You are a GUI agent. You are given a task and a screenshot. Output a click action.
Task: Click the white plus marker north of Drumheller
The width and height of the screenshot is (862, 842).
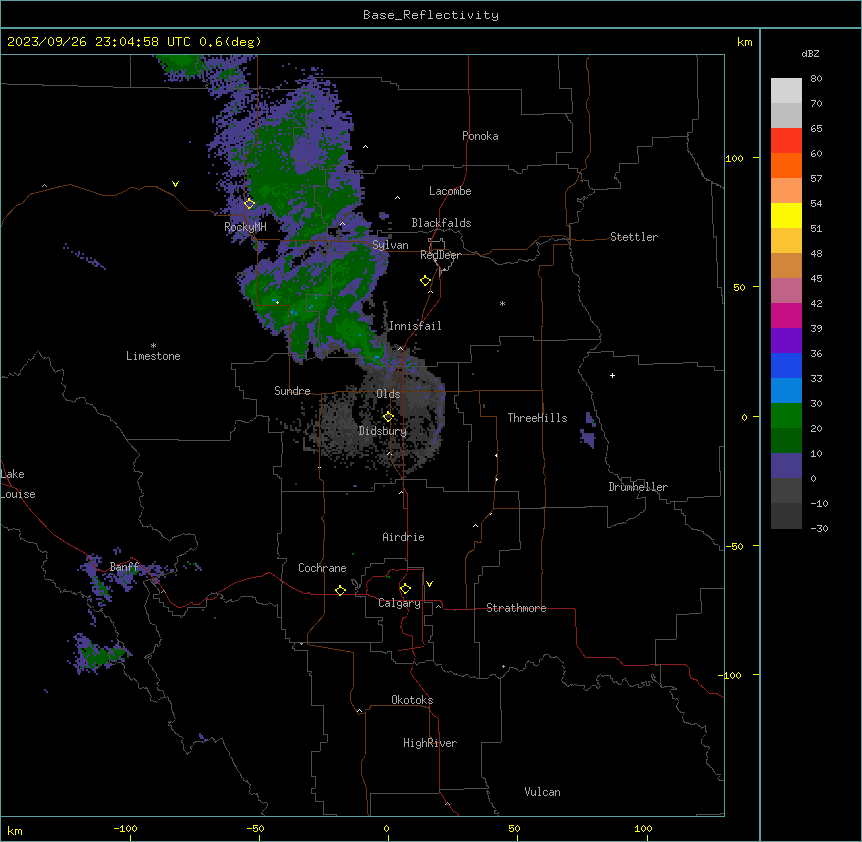[x=612, y=375]
